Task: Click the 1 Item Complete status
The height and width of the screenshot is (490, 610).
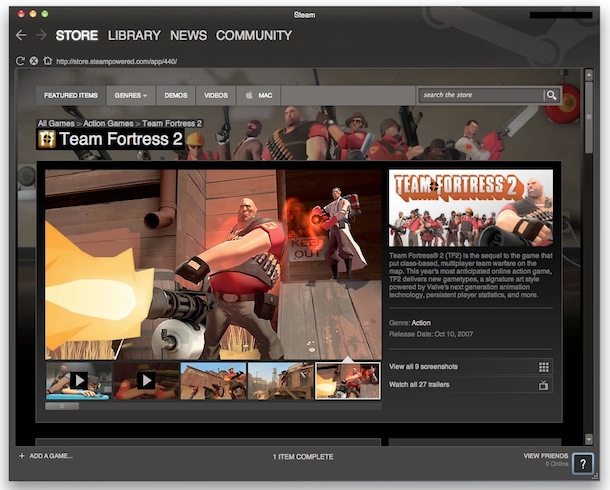Action: coord(303,457)
